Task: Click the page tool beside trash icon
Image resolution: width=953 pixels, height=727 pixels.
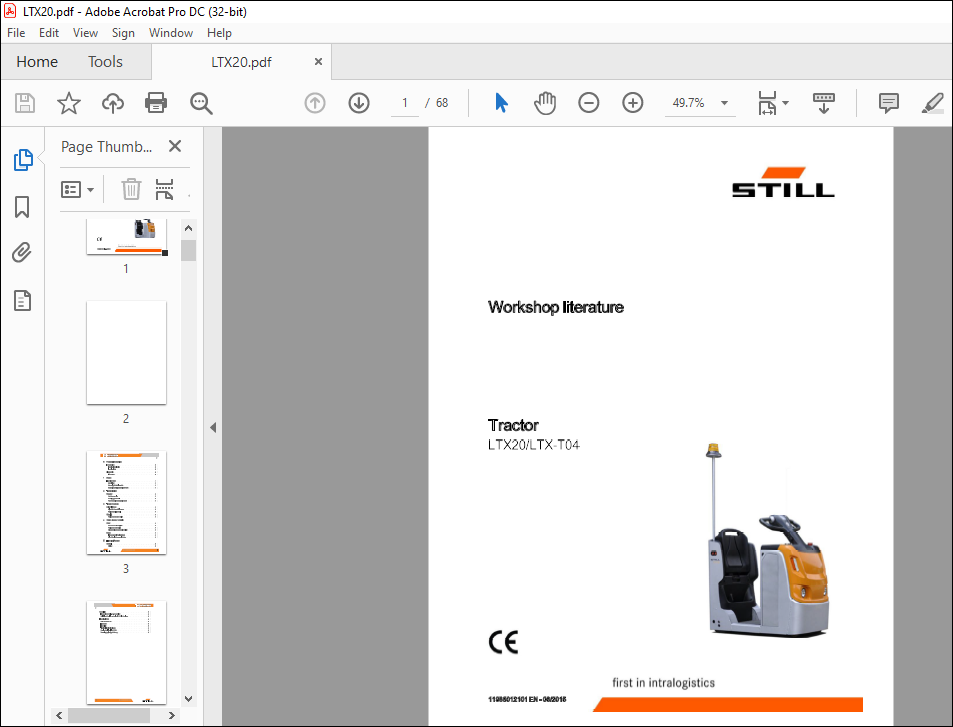Action: (x=164, y=189)
